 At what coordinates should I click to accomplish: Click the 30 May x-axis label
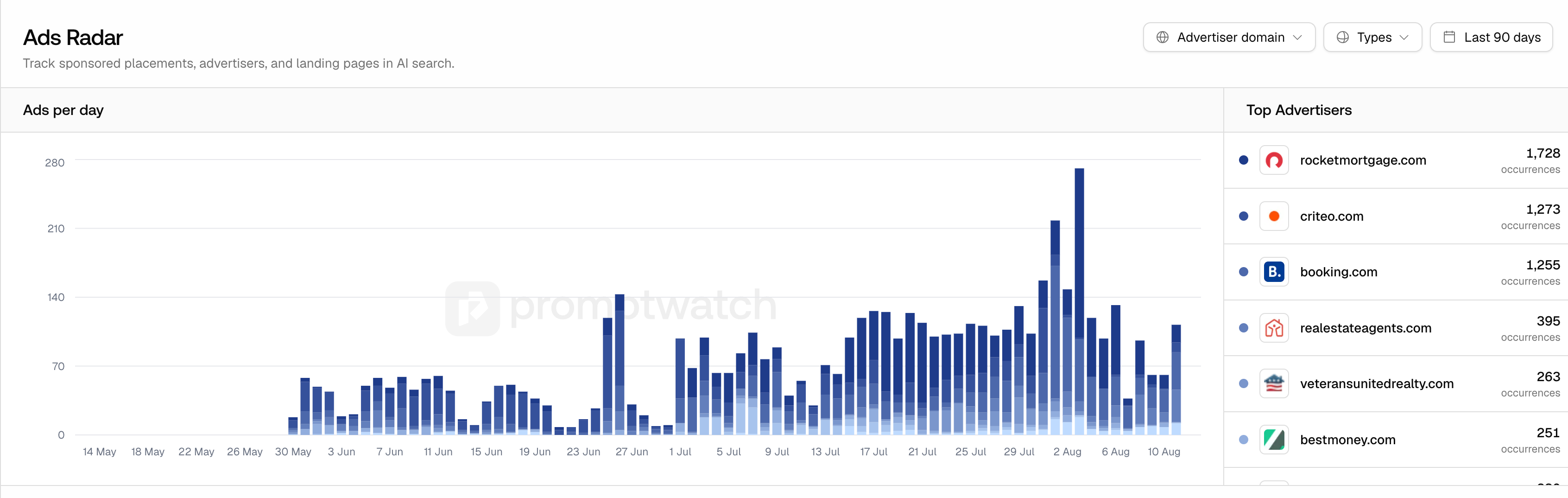(293, 452)
